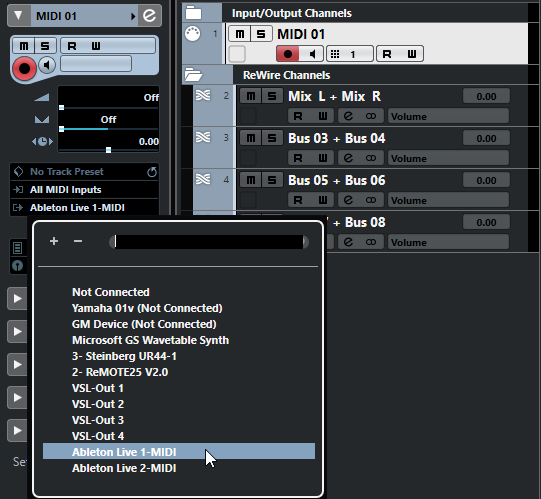Click the All MIDI Inputs routing field
The width and height of the screenshot is (541, 499).
[85, 189]
